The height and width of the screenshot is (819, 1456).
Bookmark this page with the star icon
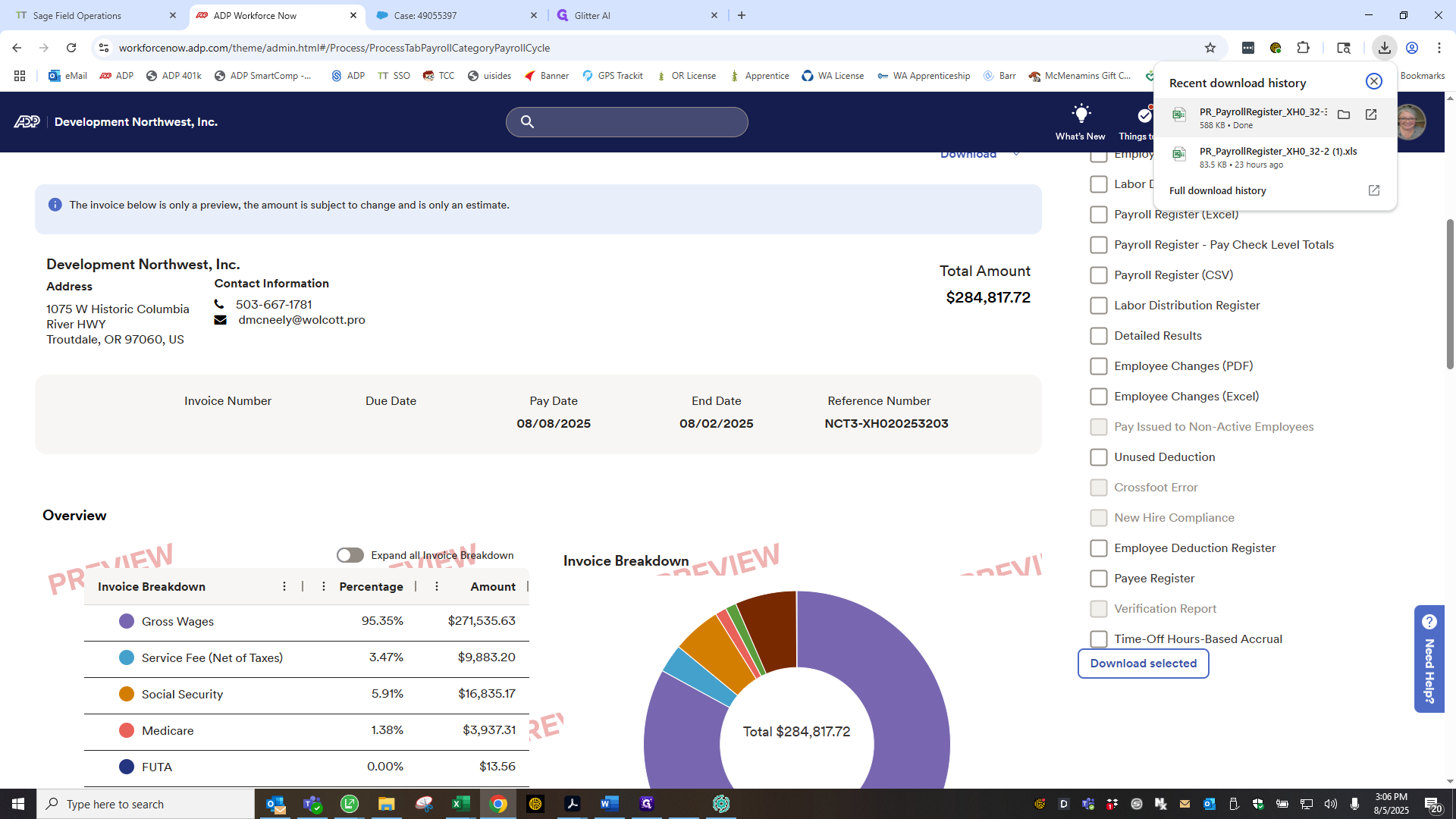(1210, 48)
